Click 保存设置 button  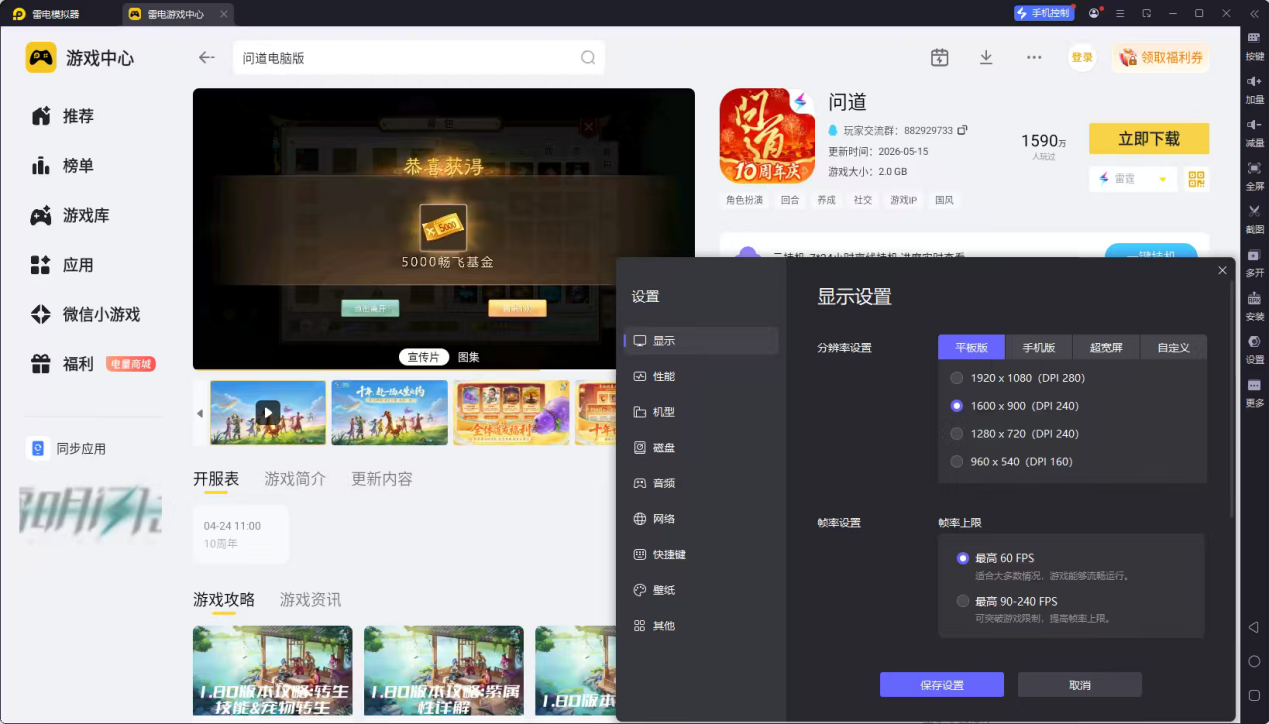[x=942, y=685]
